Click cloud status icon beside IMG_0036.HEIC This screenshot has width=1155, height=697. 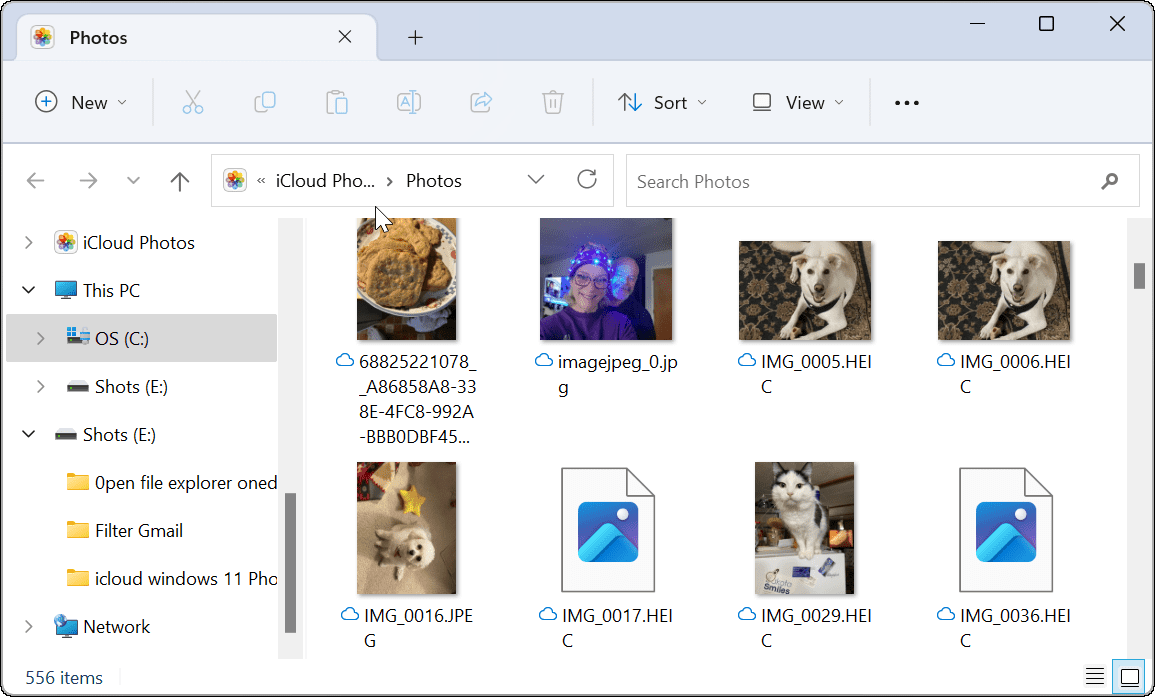pos(945,614)
